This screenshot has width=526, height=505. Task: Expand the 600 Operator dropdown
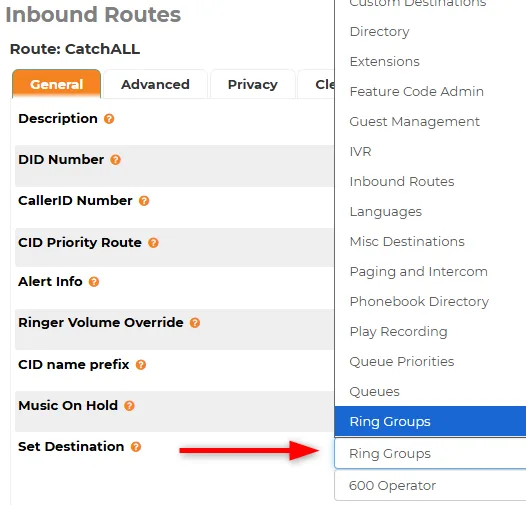click(x=430, y=486)
